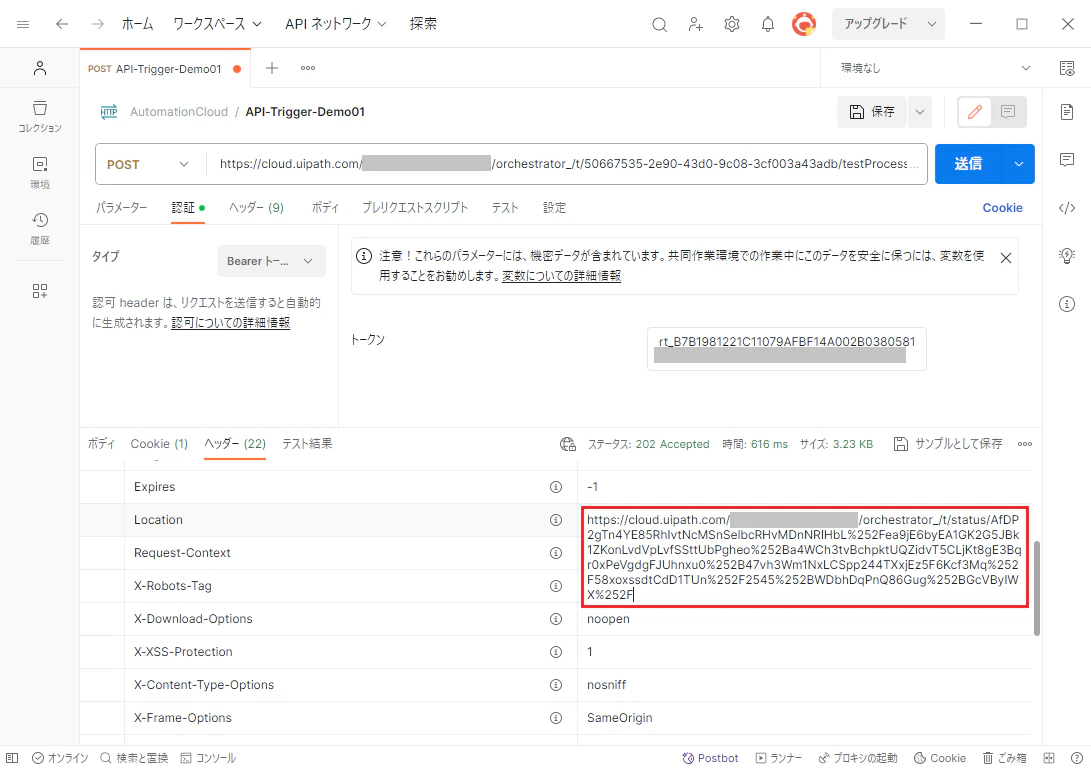This screenshot has height=770, width=1091.
Task: Open the save options dropdown arrow
Action: [919, 112]
